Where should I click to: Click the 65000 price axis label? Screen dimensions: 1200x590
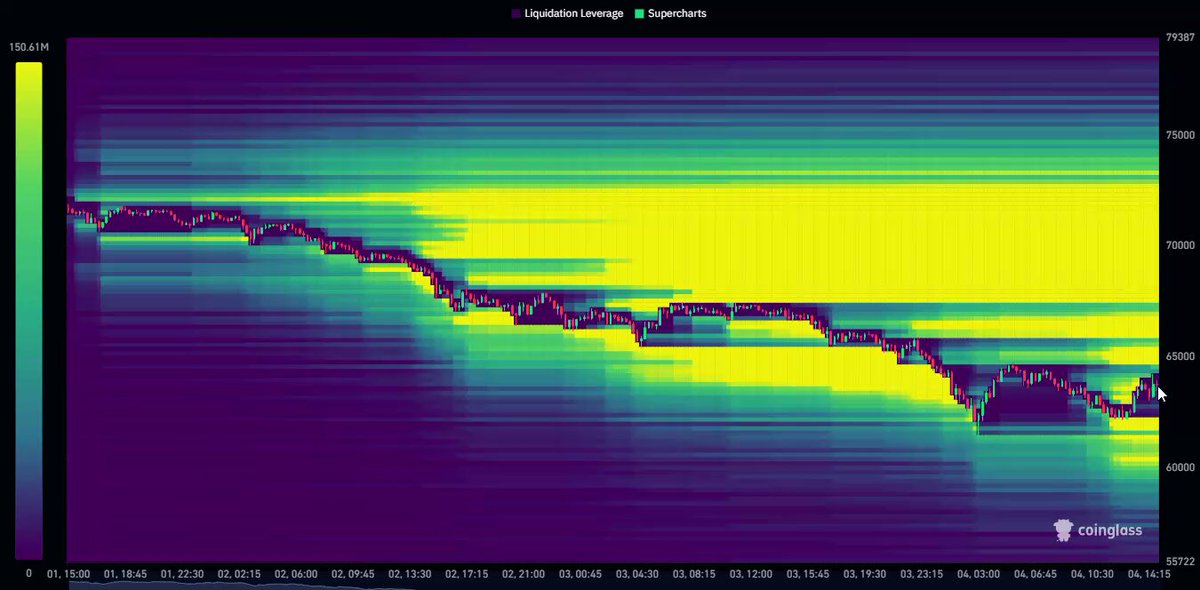pos(1179,356)
